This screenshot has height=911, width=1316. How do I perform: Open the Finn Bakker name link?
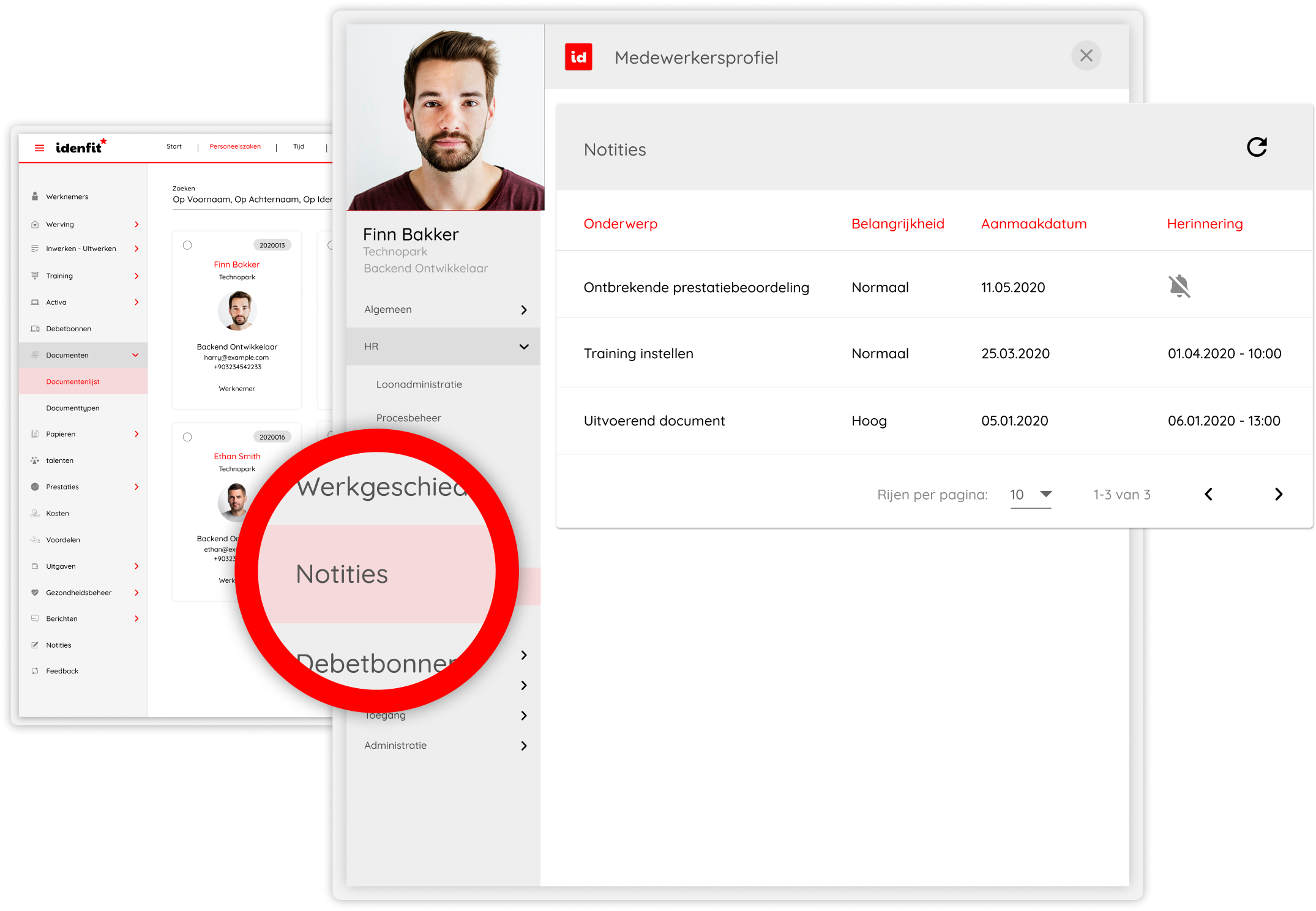[237, 264]
